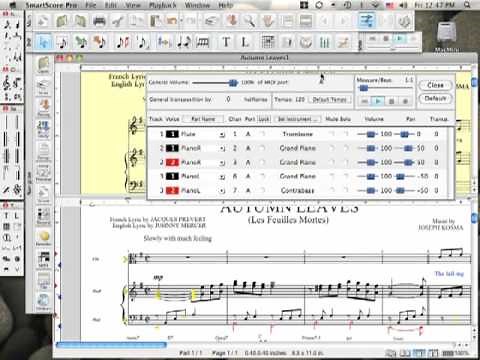Open the Help menu
Screen dimensions: 480x360
226,5
